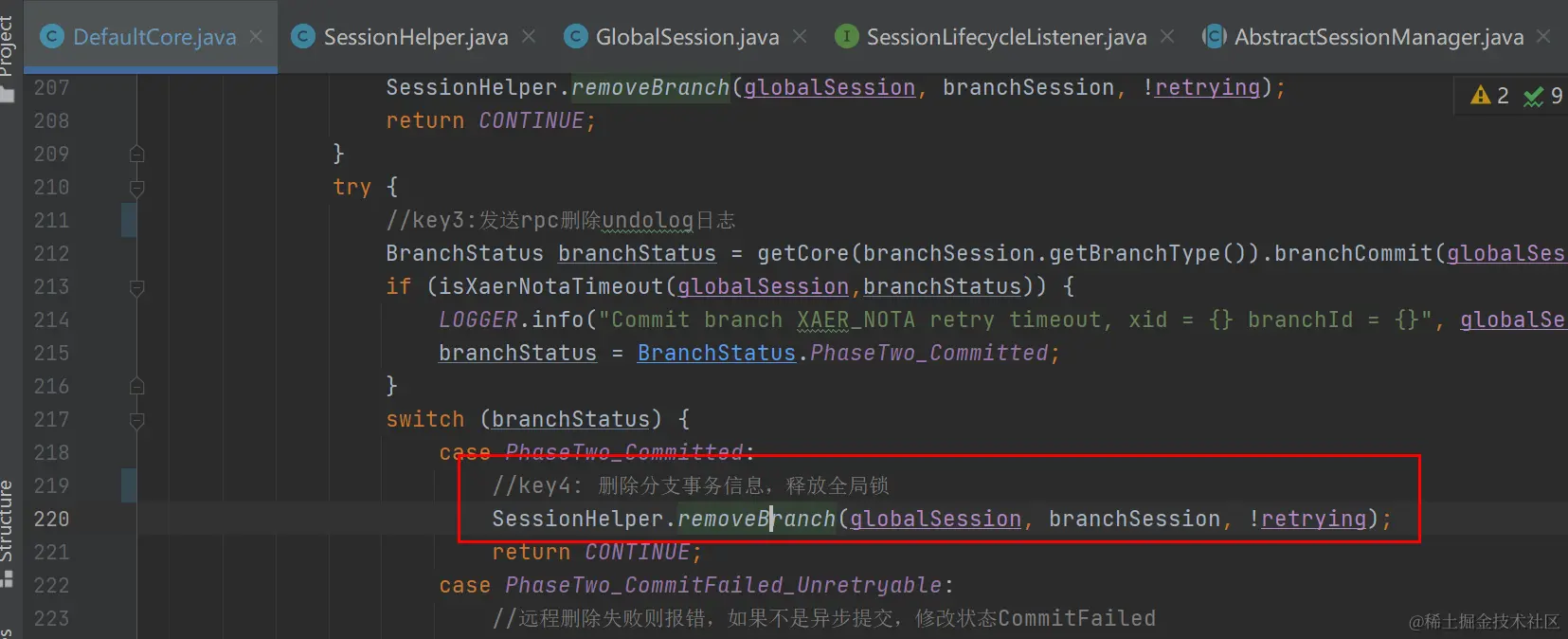Click the //key3 comment on line 211

click(561, 220)
